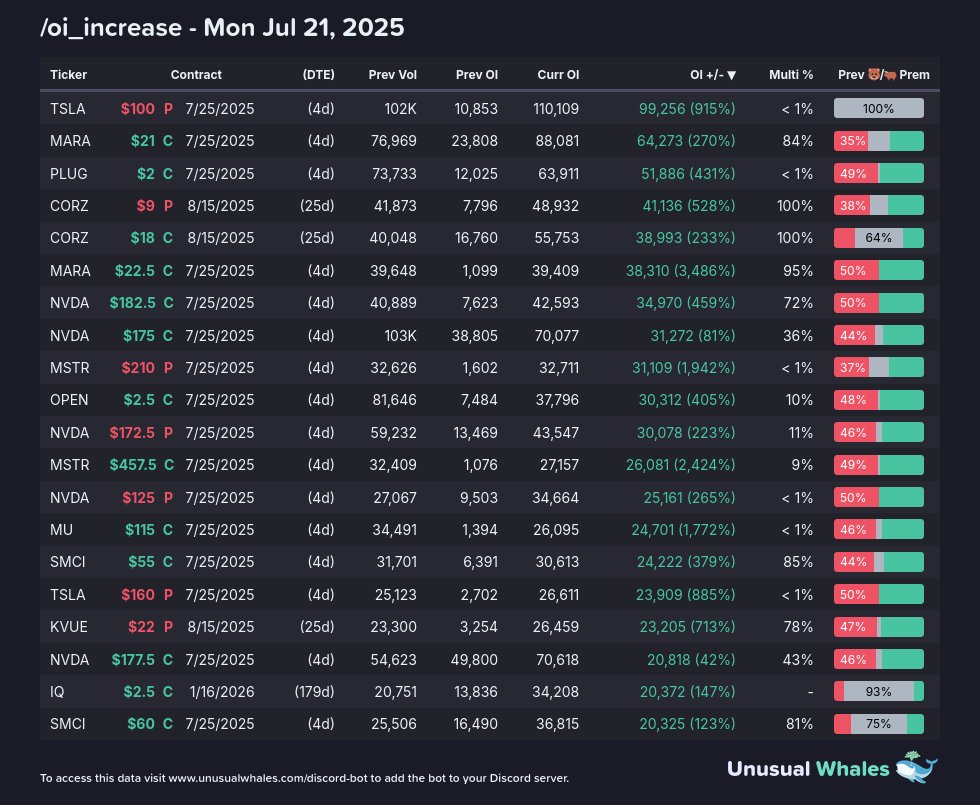Click the SMCI $60 C premium bar showing 75%
This screenshot has width=980, height=805.
[879, 724]
